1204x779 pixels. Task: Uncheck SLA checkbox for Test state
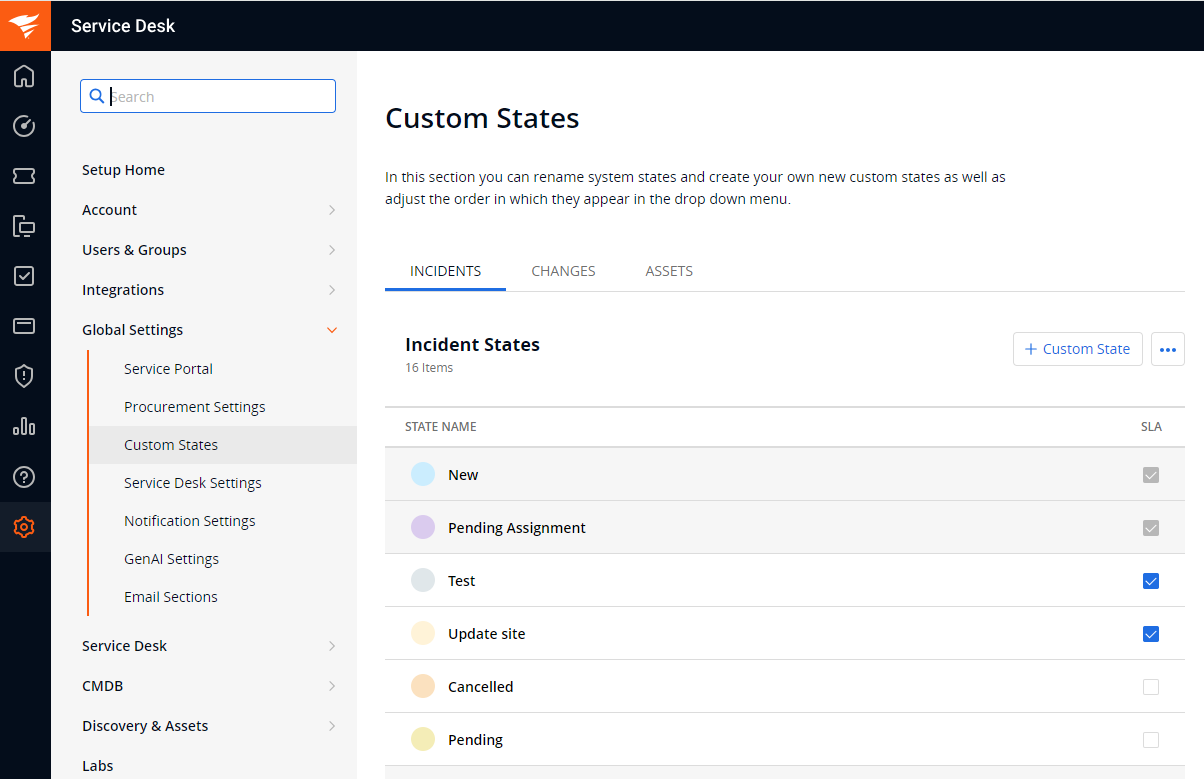[x=1151, y=581]
